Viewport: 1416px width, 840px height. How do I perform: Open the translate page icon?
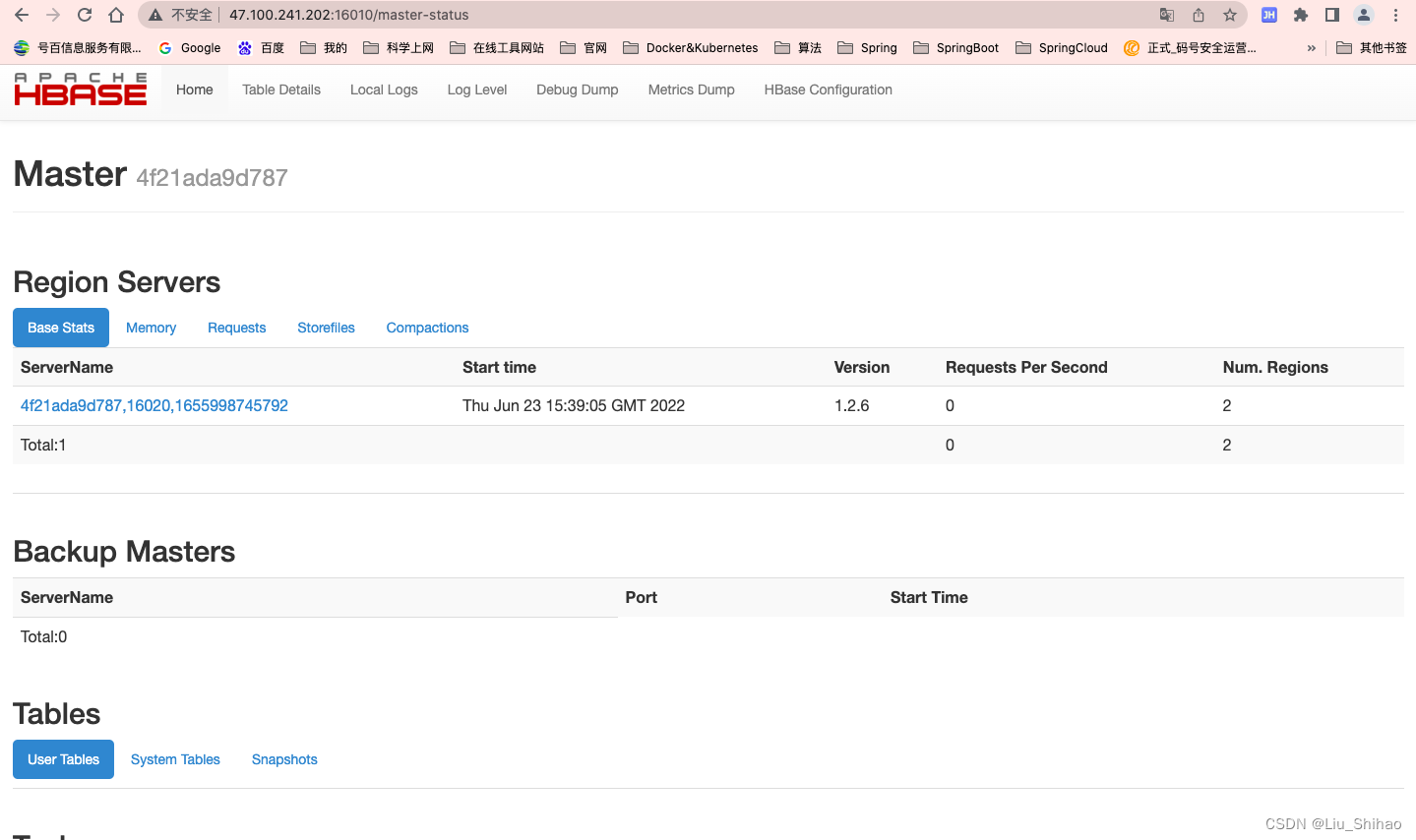1167,15
